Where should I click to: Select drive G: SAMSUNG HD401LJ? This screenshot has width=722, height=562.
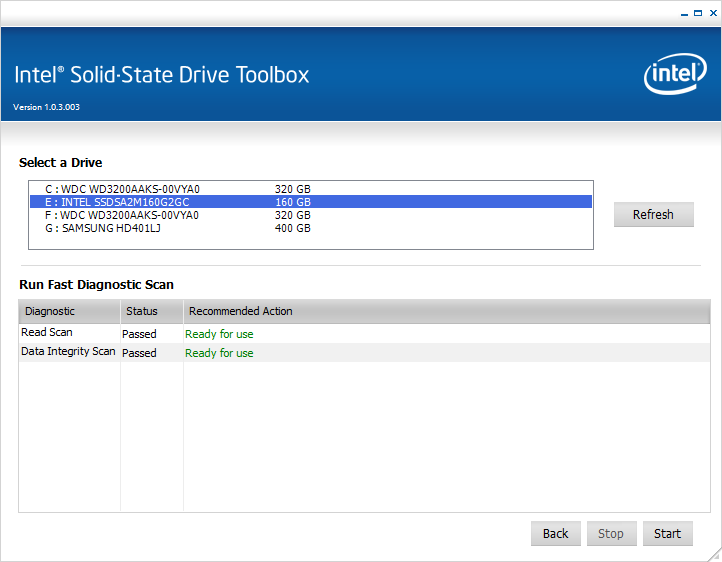(x=311, y=228)
